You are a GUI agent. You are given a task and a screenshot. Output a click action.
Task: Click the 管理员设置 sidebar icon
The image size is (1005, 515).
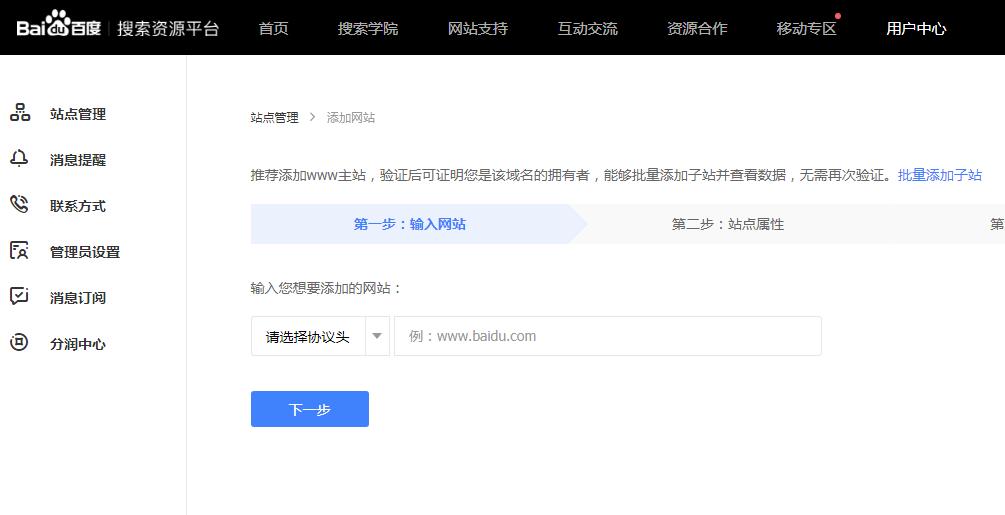click(x=20, y=251)
